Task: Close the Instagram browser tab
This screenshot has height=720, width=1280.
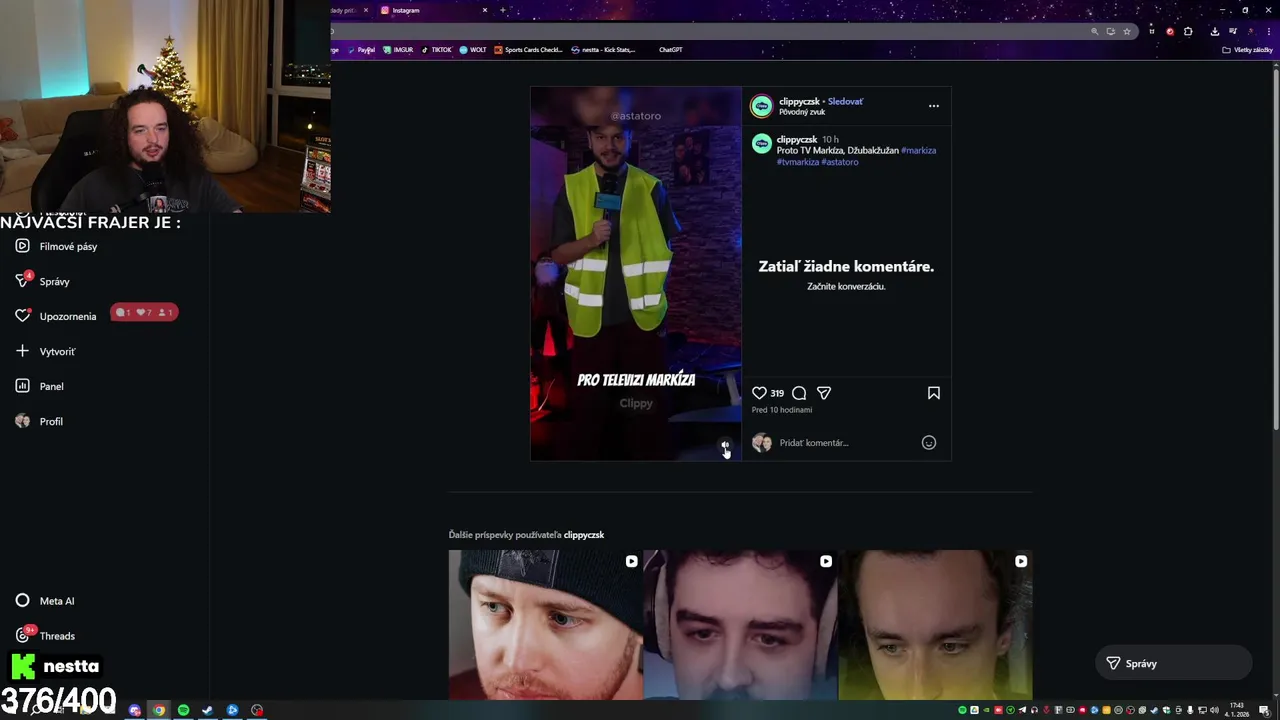Action: click(x=485, y=10)
